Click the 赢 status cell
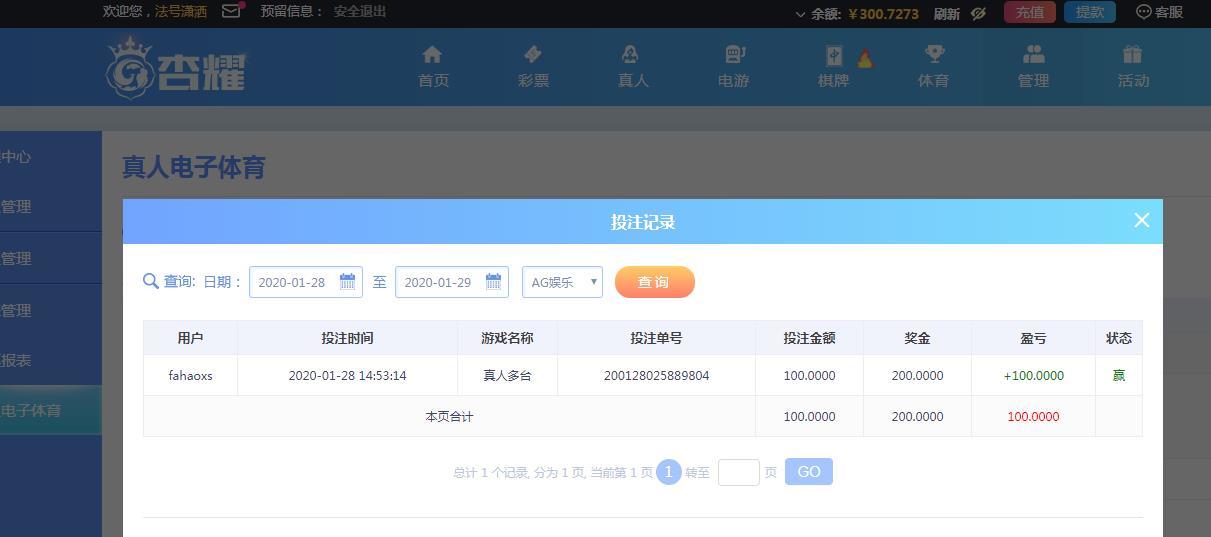 coord(1119,376)
